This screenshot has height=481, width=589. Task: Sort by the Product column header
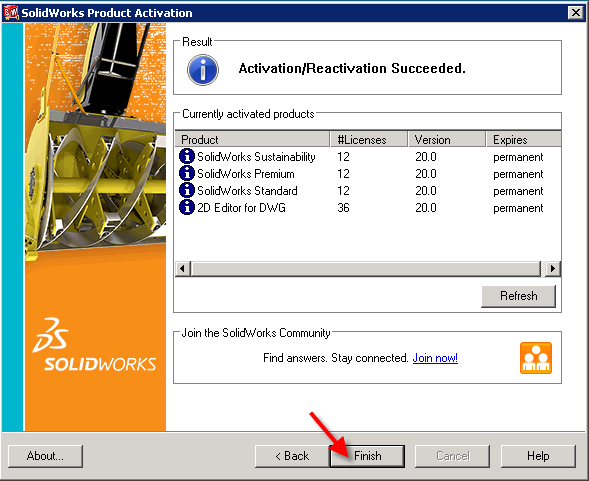pyautogui.click(x=252, y=139)
